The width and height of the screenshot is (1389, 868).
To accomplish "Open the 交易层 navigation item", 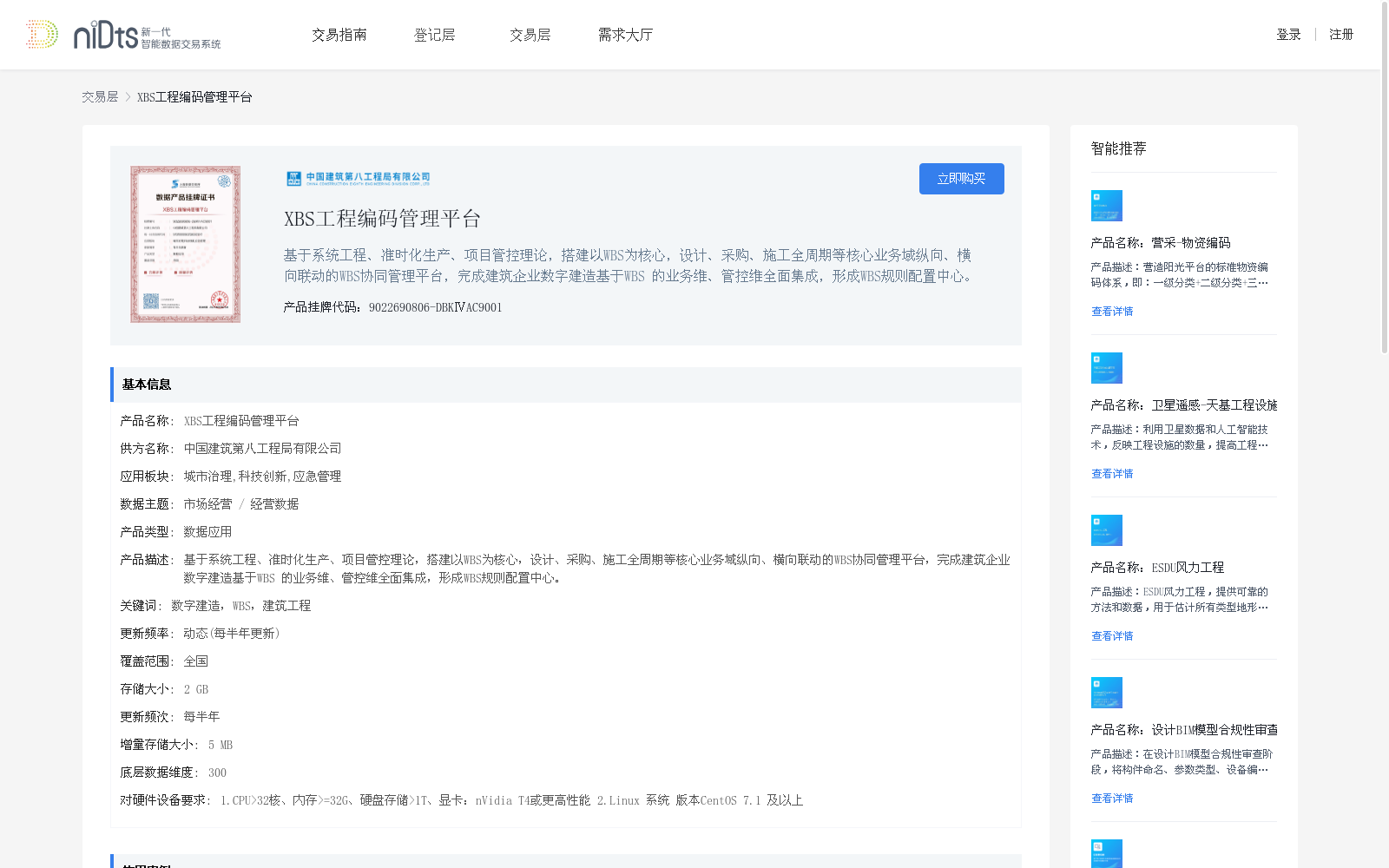I will (x=530, y=35).
